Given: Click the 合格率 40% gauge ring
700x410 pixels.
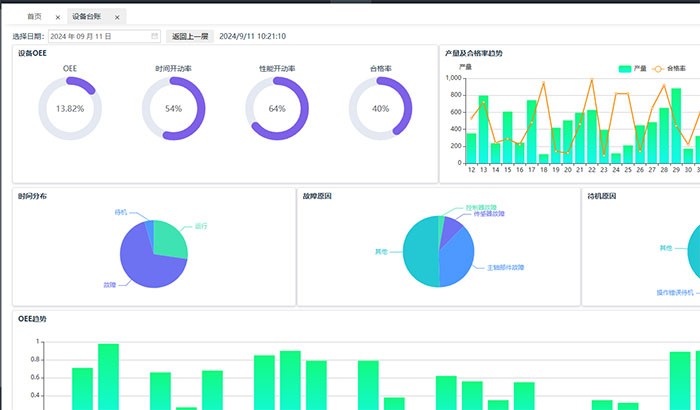Looking at the screenshot, I should [380, 108].
